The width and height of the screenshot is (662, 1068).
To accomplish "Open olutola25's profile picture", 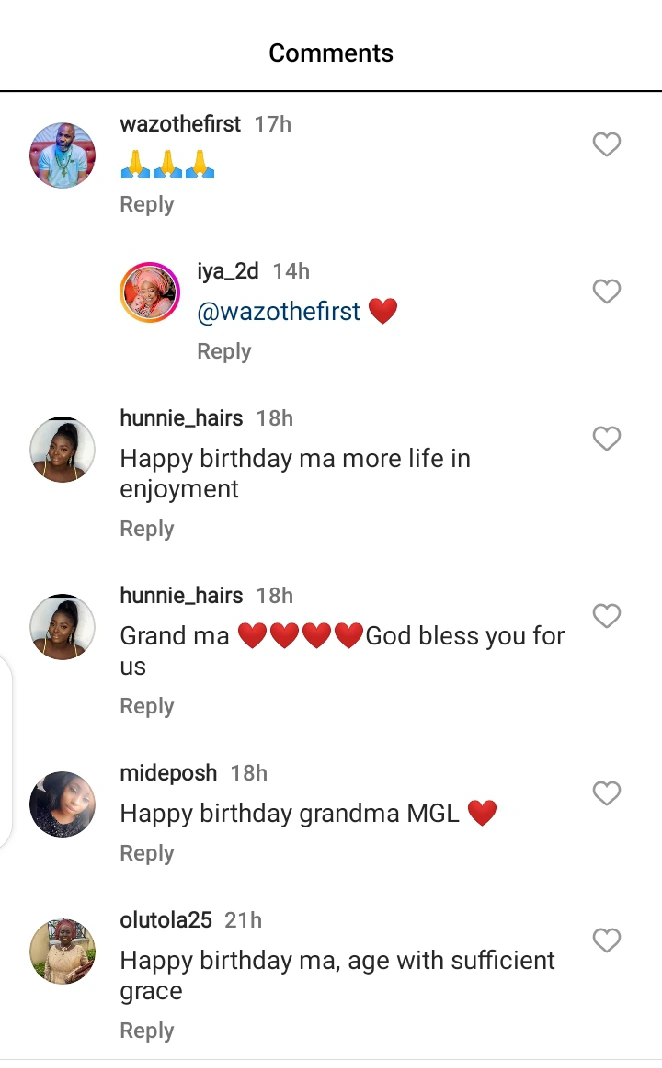I will click(62, 951).
